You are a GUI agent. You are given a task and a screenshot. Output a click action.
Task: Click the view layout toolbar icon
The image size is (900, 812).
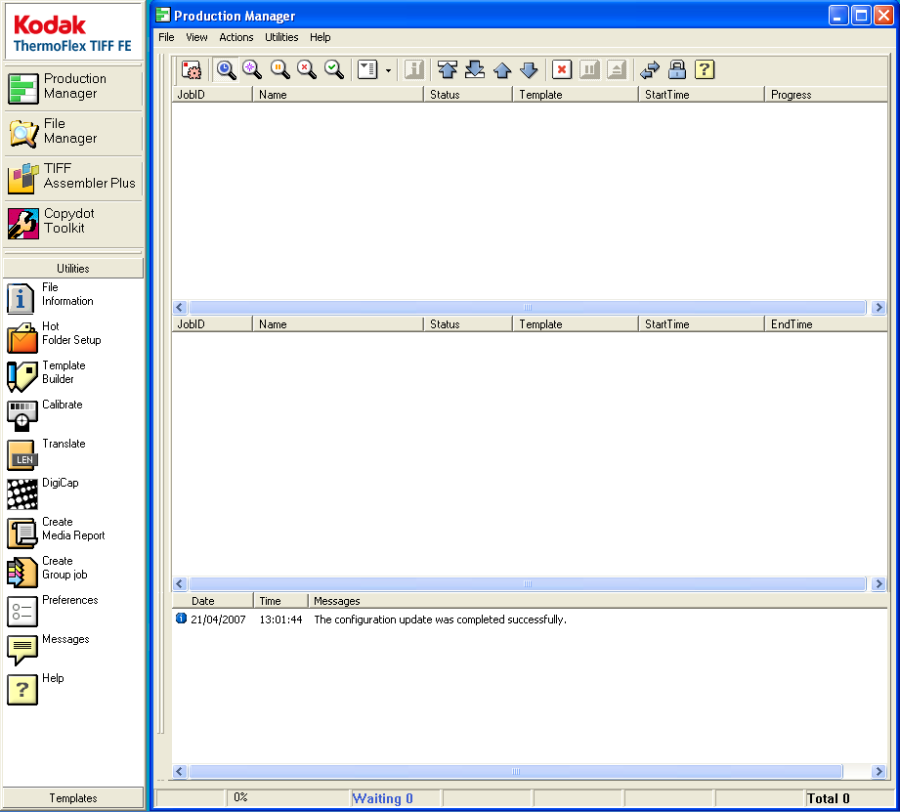(367, 70)
